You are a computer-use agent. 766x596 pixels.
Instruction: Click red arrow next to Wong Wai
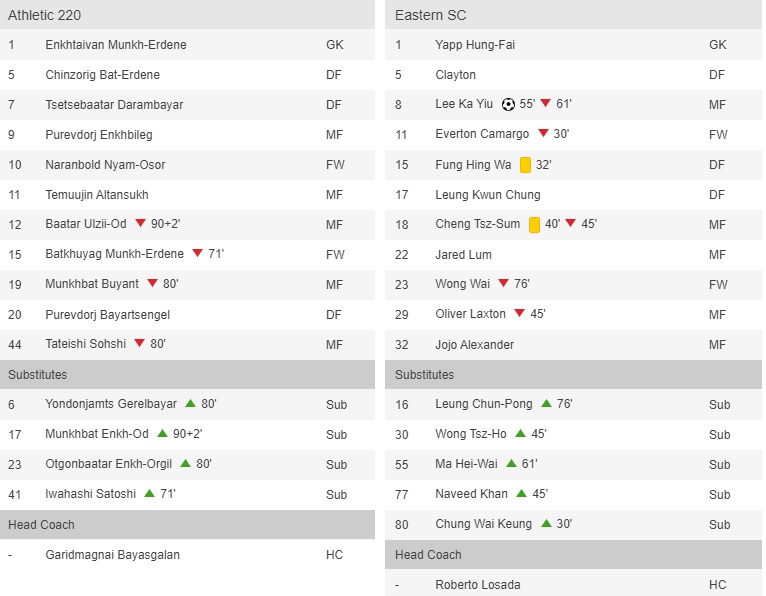(x=503, y=284)
